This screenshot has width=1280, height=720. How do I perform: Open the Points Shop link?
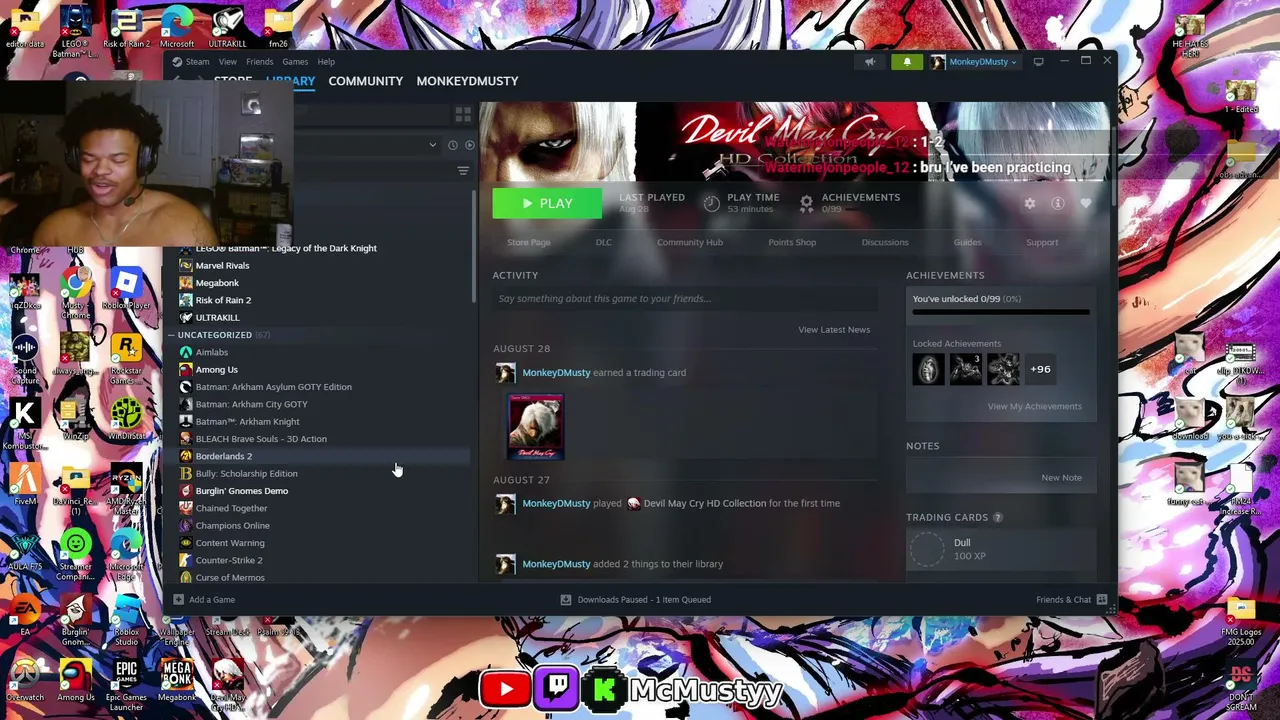tap(792, 242)
